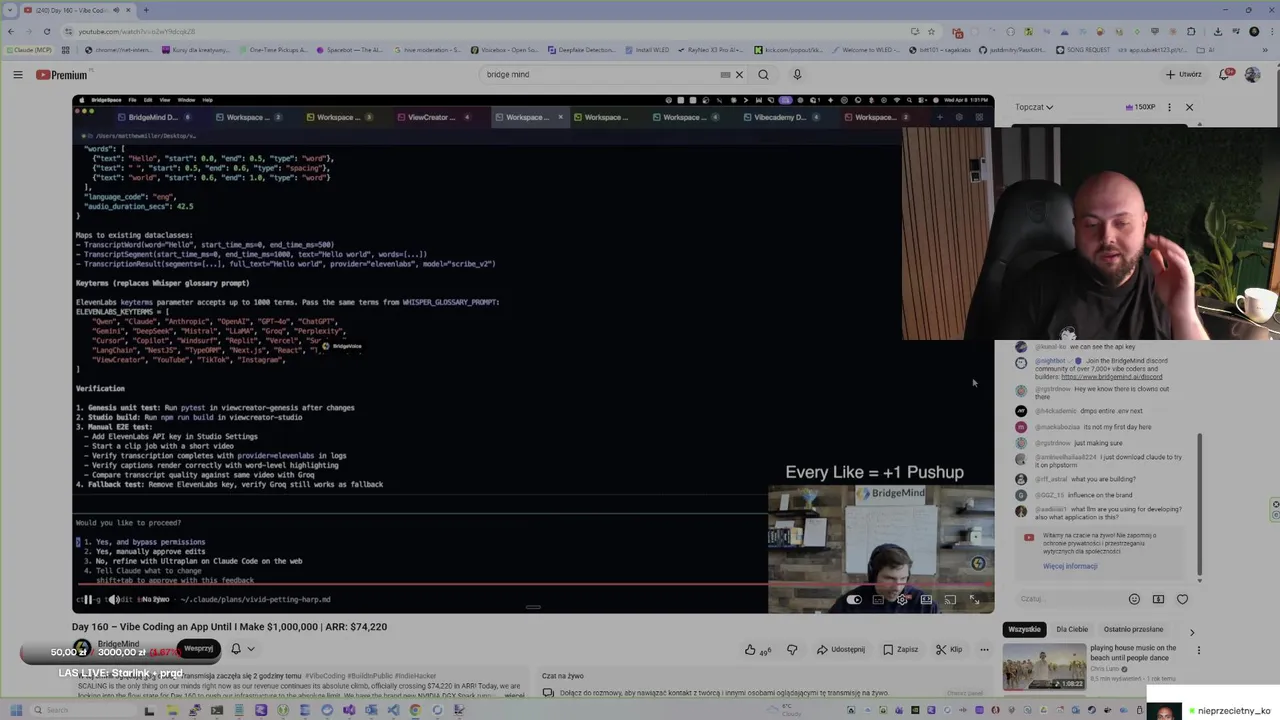The height and width of the screenshot is (720, 1280).
Task: Click the Udostępnij share button
Action: click(840, 650)
